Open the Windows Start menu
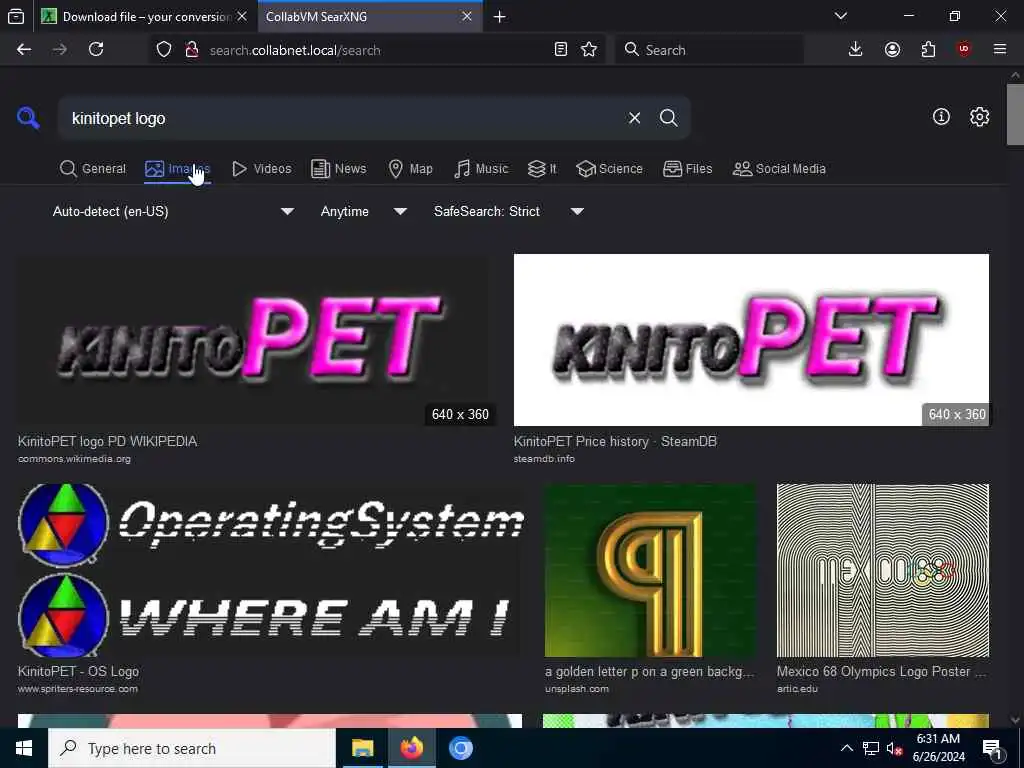 coord(24,748)
